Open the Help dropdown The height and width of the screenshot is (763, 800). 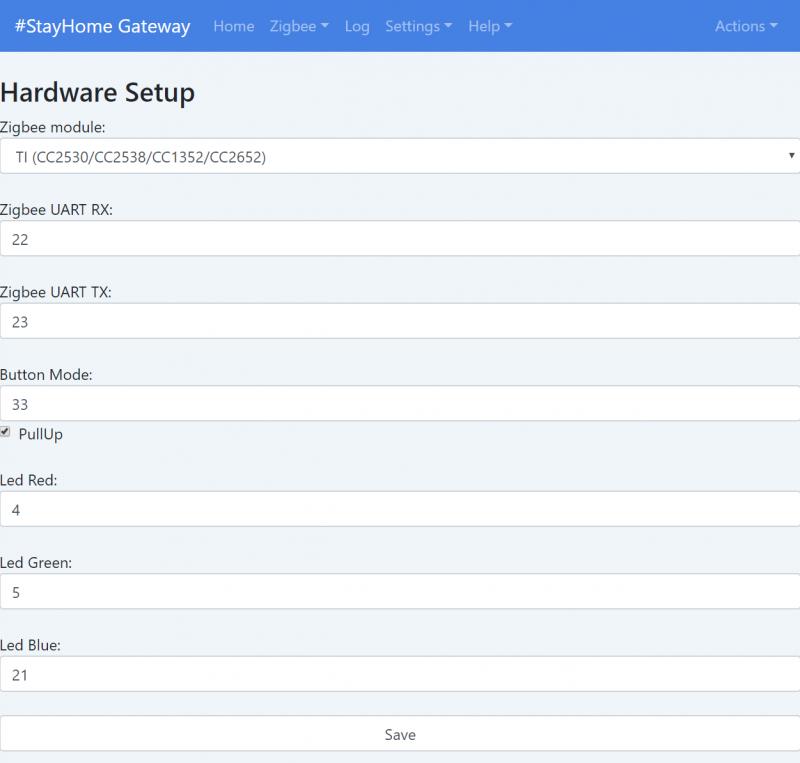[490, 26]
